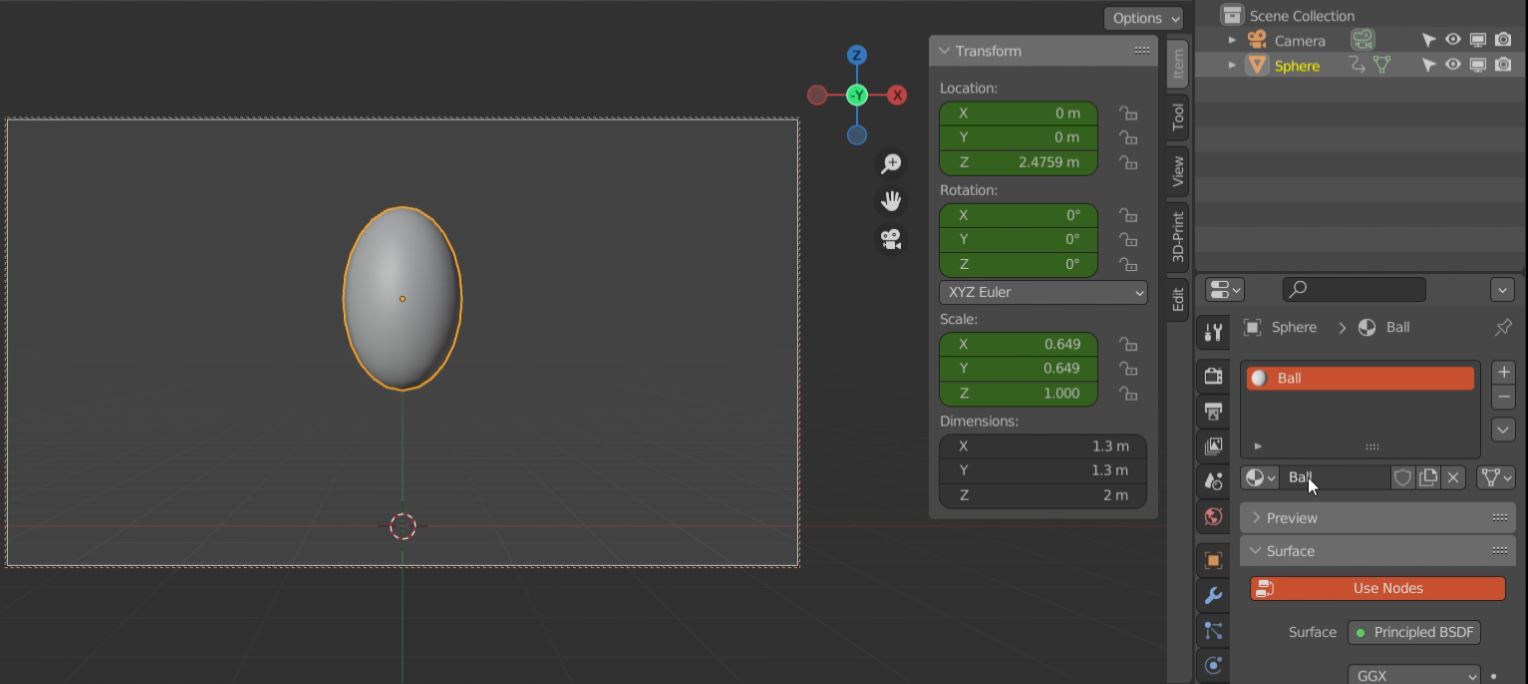Toggle camera view with the camera icon
Image resolution: width=1528 pixels, height=684 pixels.
(x=890, y=240)
